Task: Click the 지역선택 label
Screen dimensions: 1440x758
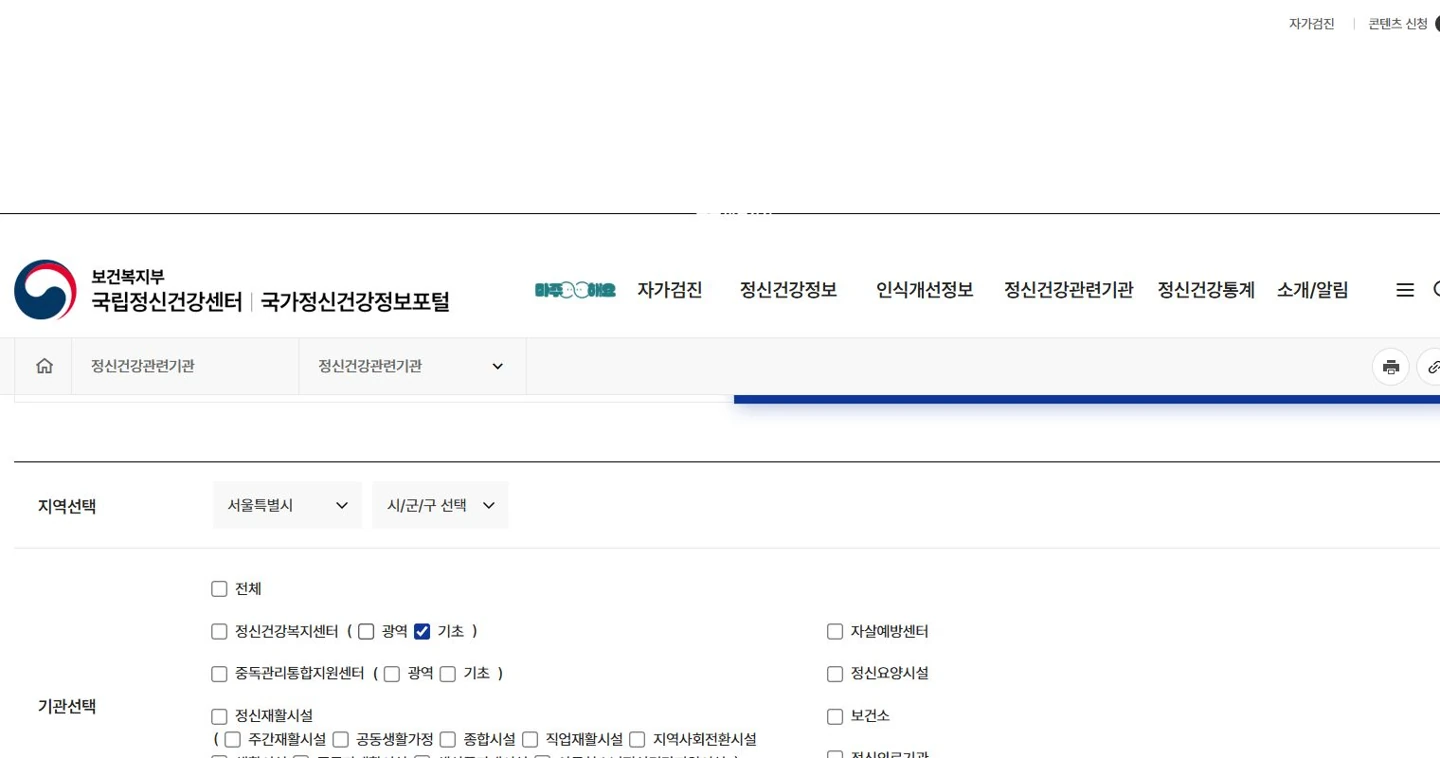Action: [x=67, y=506]
